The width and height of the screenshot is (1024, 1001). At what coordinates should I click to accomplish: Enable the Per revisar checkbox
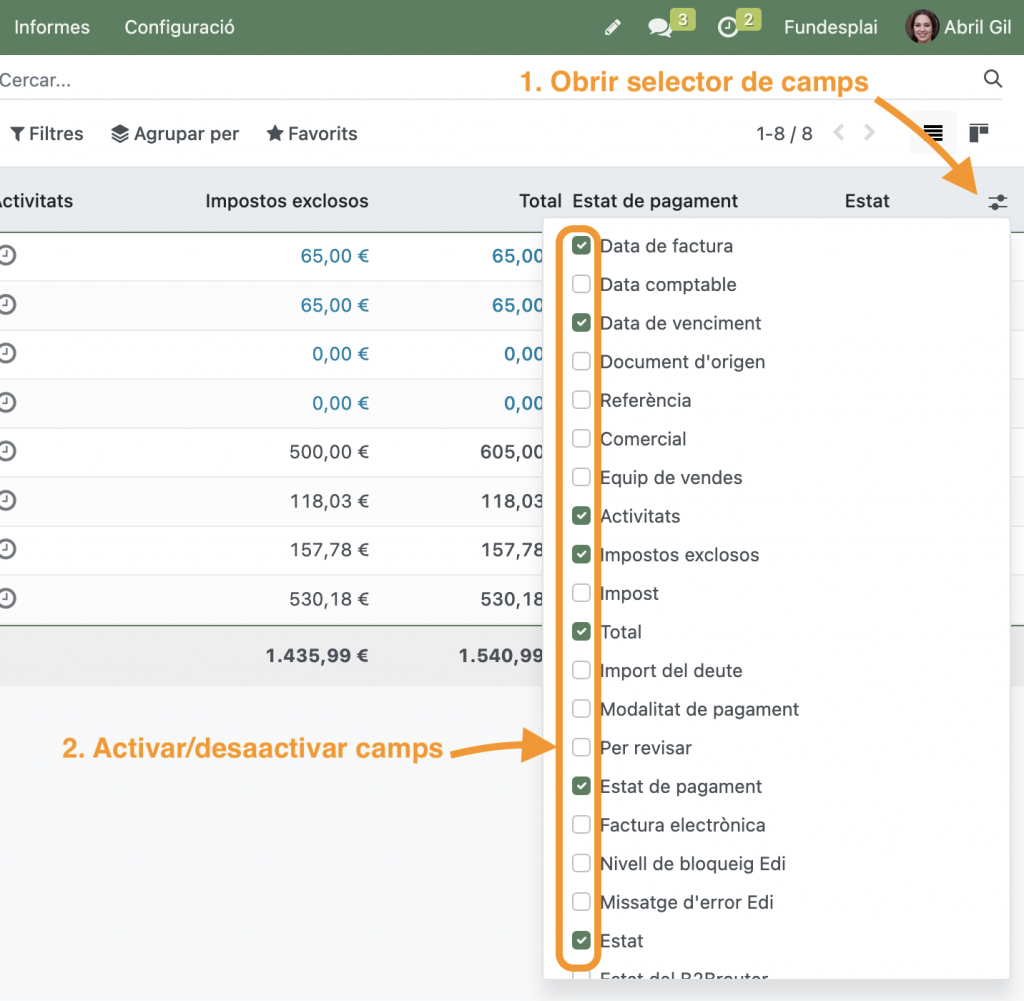pyautogui.click(x=581, y=748)
